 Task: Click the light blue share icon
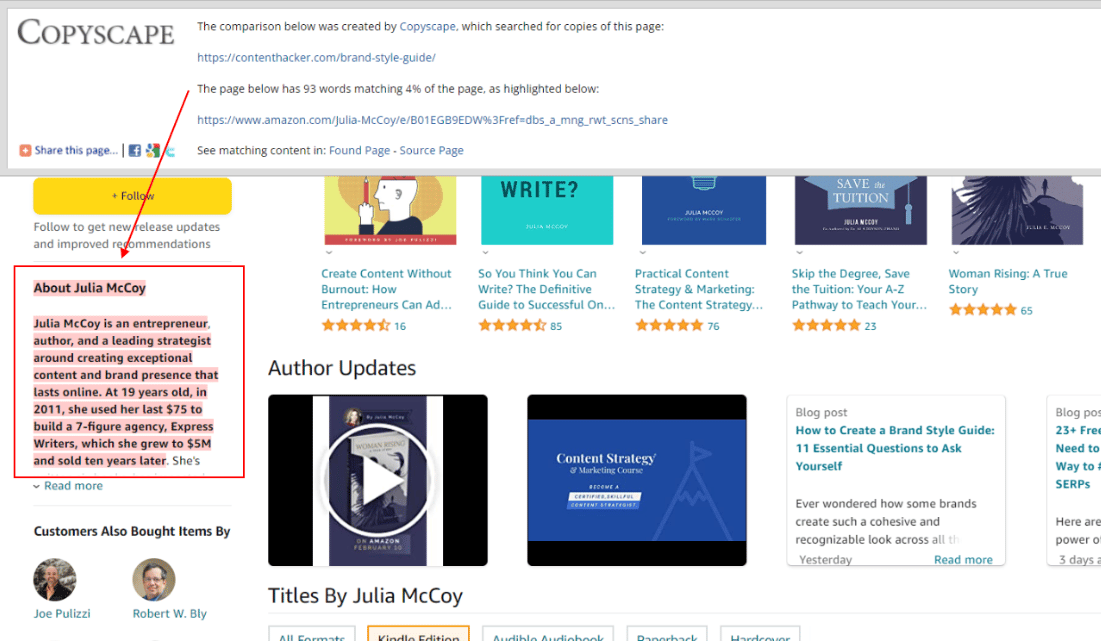coord(170,150)
